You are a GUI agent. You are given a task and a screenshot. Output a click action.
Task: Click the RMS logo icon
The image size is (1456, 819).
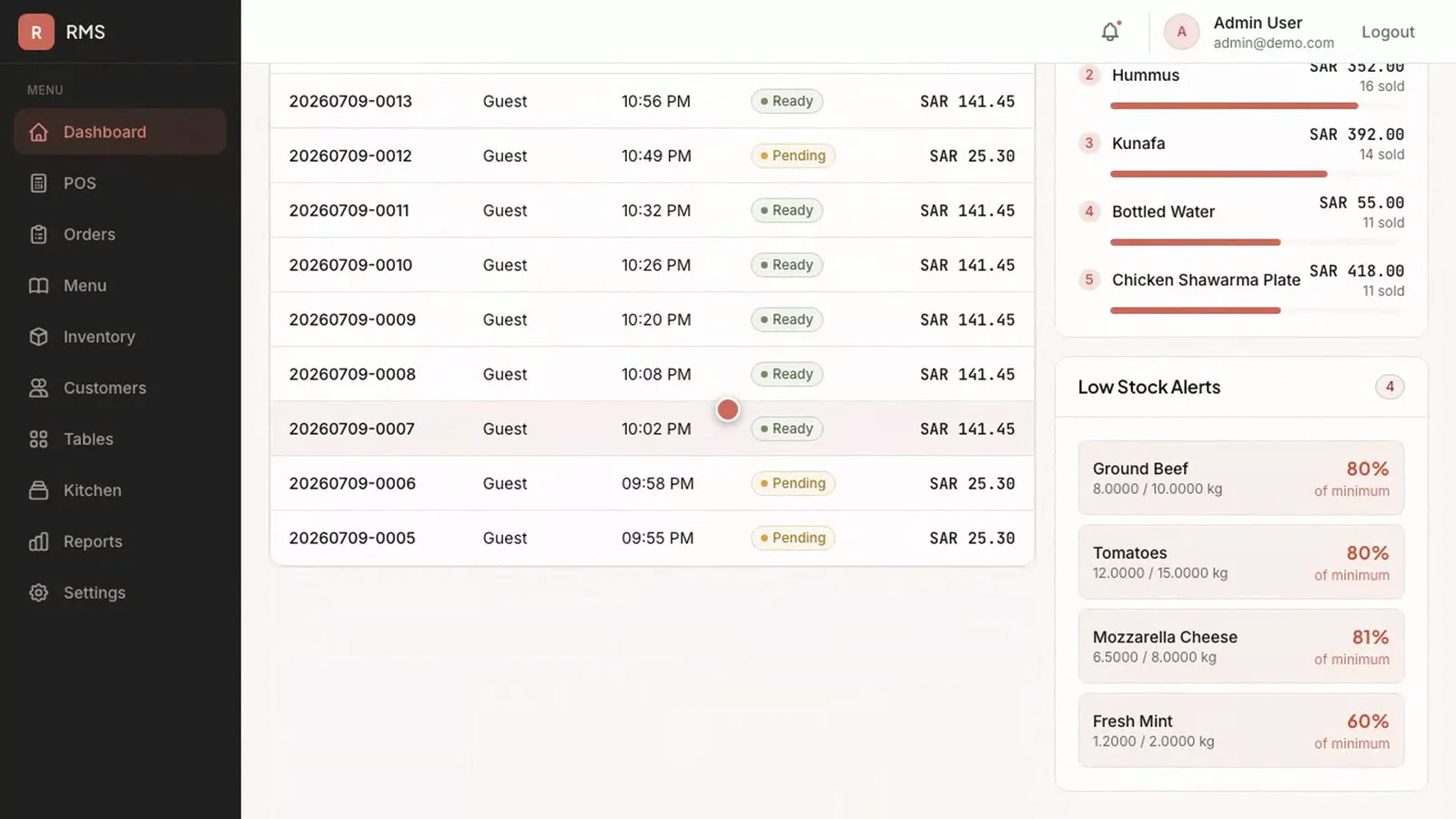tap(36, 32)
